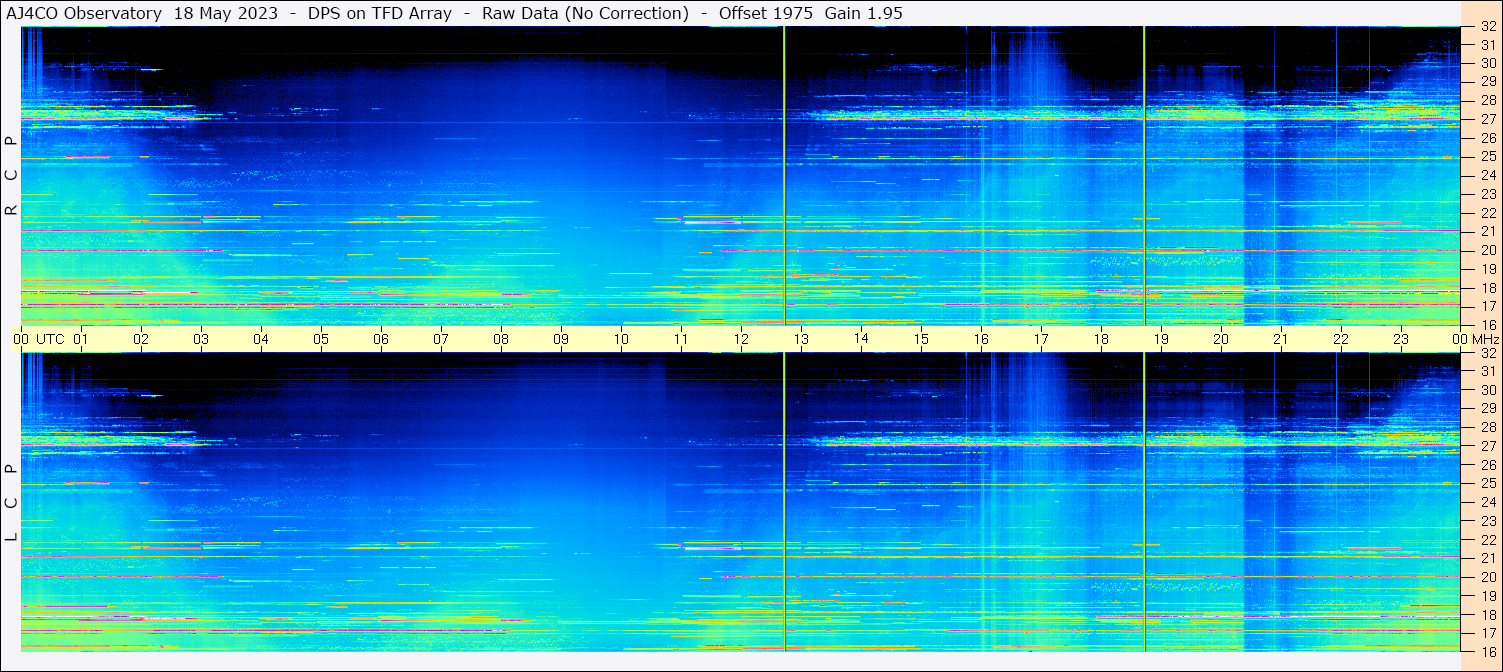
Task: Click 25 MHz label on RCP scale
Action: 1487,157
